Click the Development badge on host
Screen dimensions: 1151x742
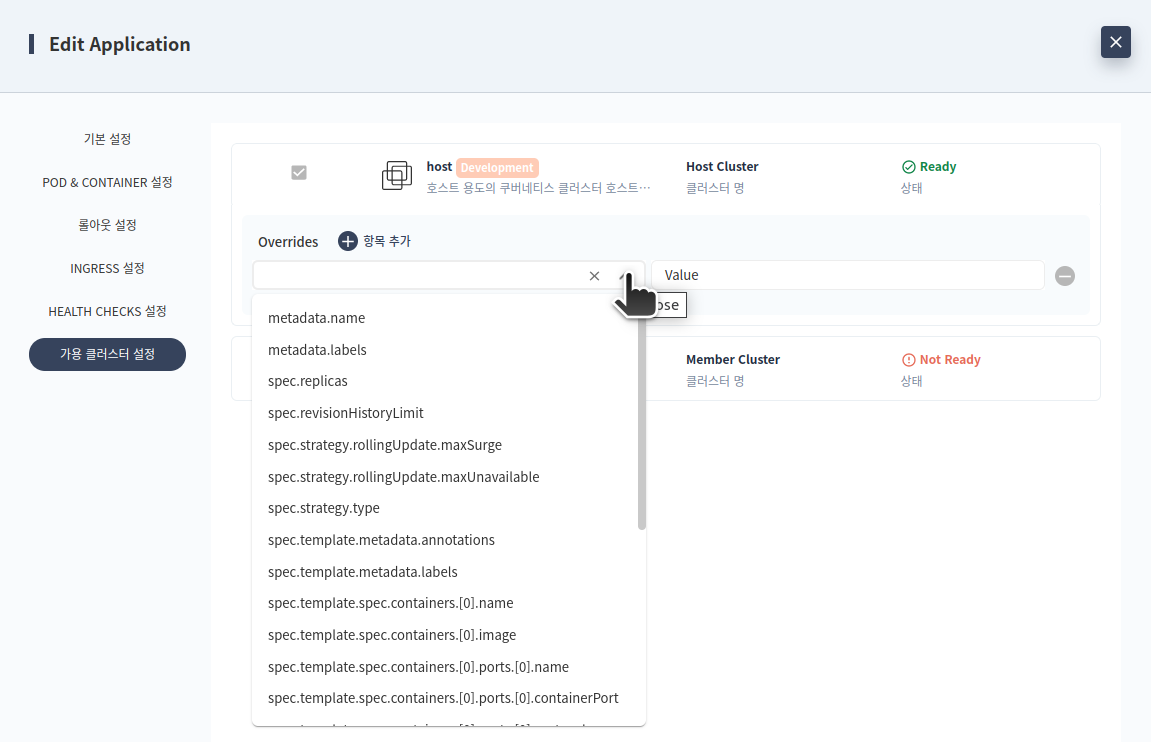tap(497, 167)
